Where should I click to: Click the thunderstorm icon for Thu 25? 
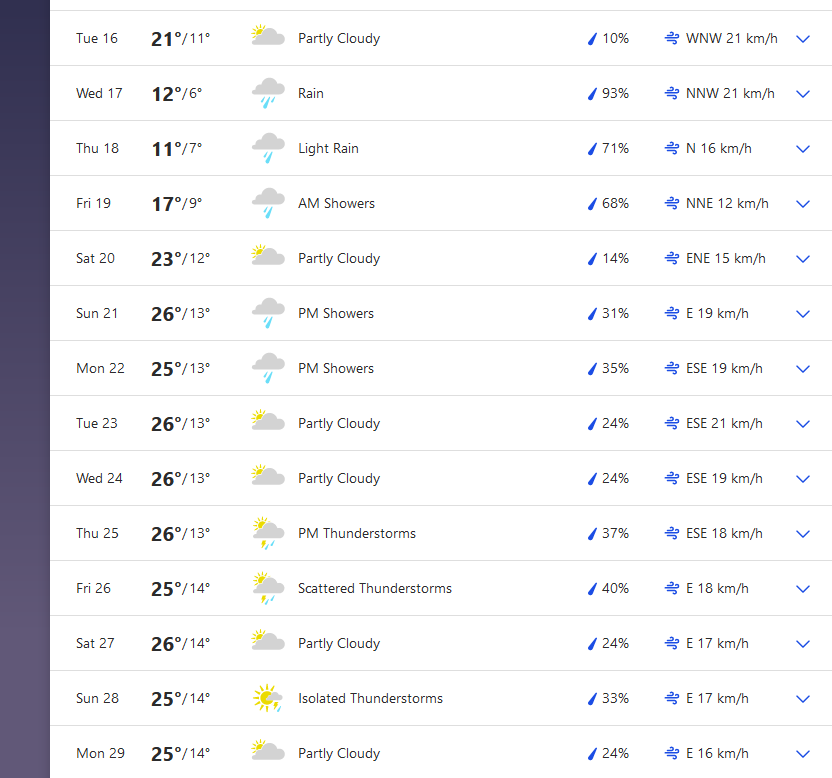(x=268, y=534)
